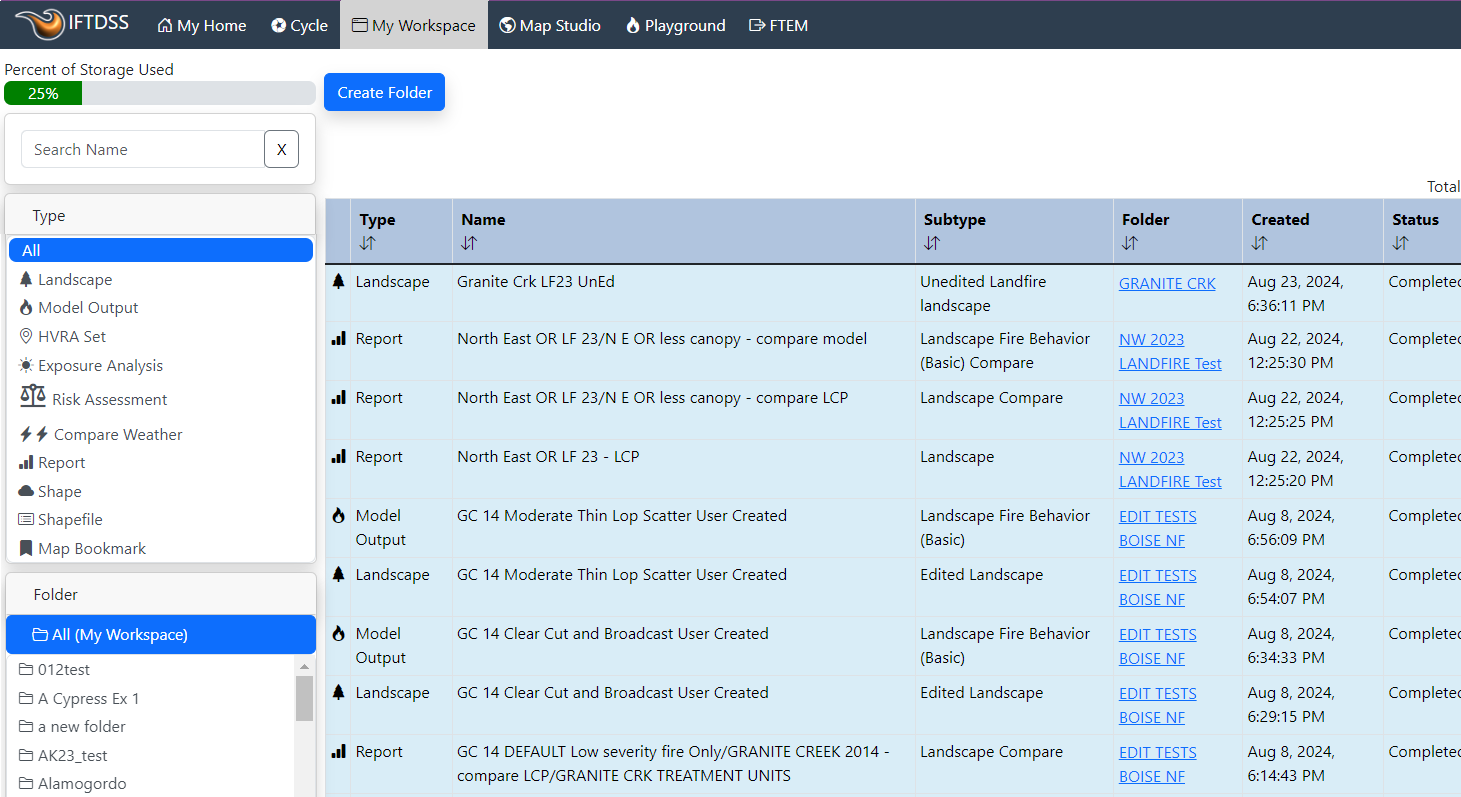
Task: Clear search with X button
Action: coord(281,149)
